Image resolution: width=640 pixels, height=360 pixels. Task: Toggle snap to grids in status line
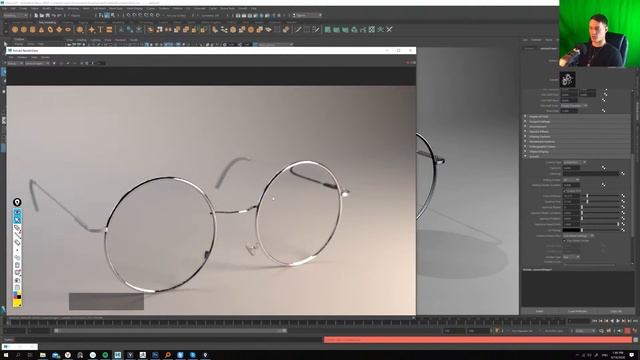129,15
